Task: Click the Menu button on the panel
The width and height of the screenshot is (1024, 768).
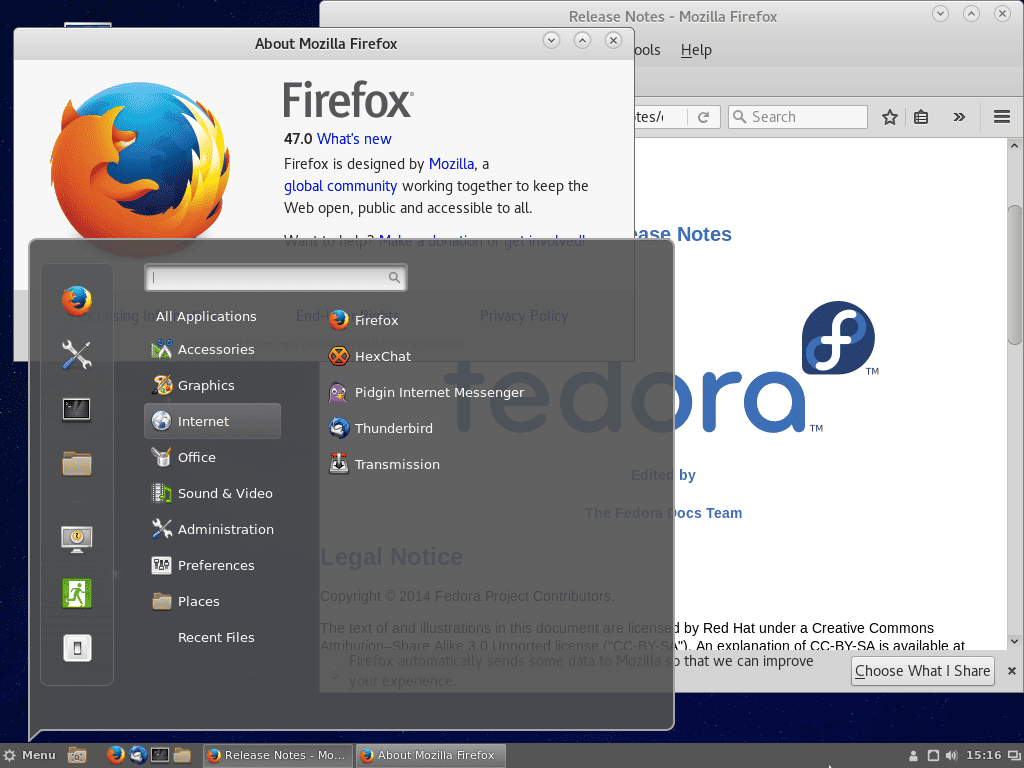Action: tap(29, 755)
